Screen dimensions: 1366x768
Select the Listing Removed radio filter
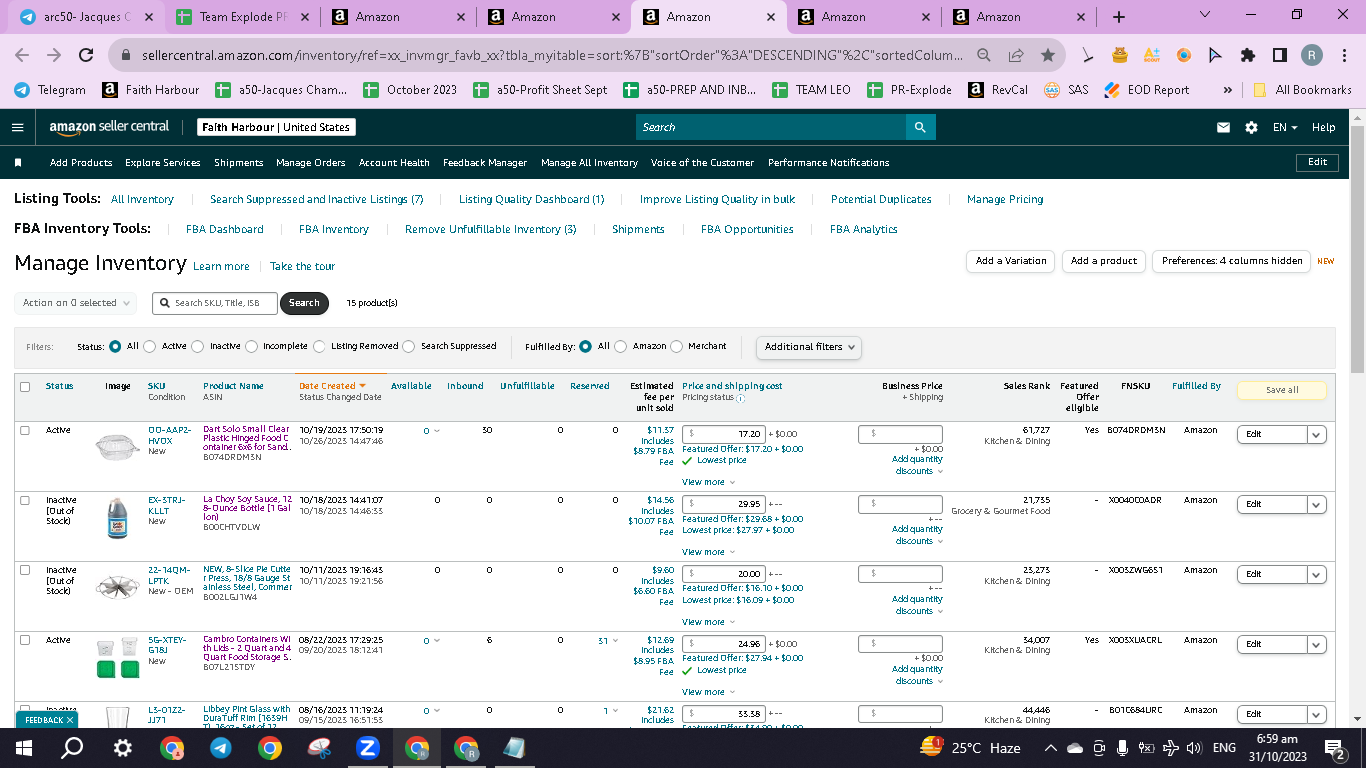click(x=320, y=346)
